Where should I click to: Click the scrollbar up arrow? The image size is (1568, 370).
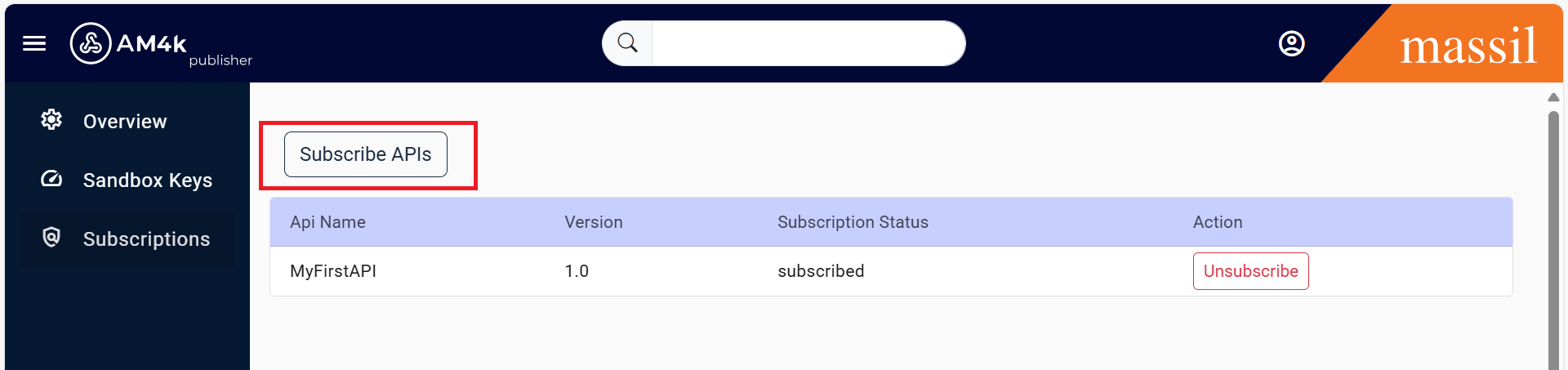tap(1553, 97)
